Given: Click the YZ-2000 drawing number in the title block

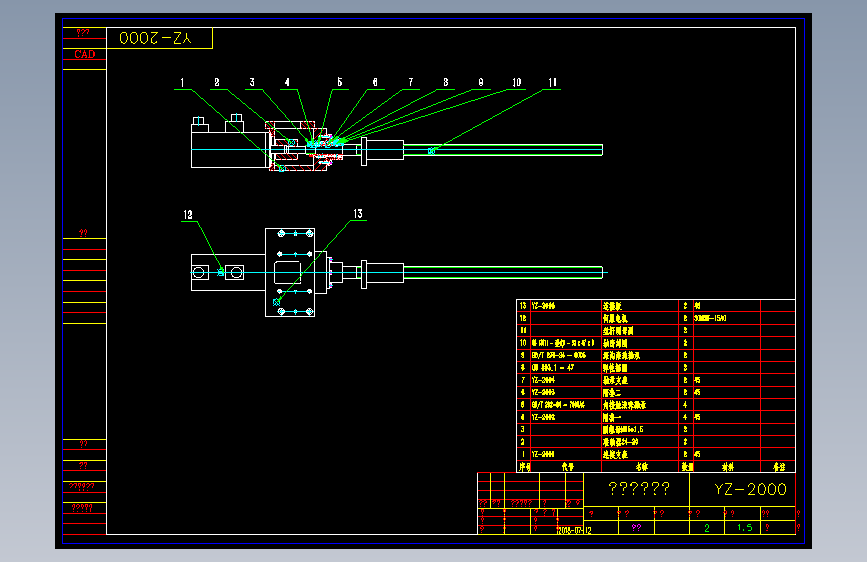Looking at the screenshot, I should pyautogui.click(x=750, y=490).
